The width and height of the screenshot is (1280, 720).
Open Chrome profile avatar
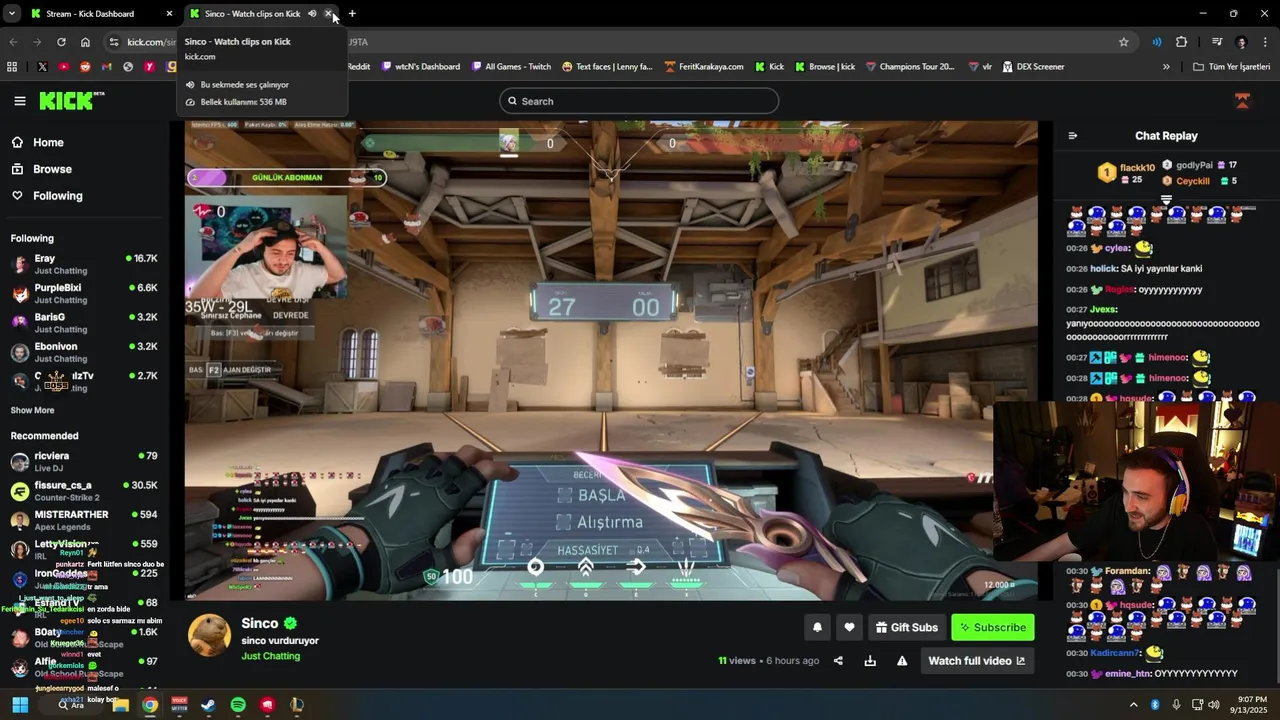(x=1242, y=42)
